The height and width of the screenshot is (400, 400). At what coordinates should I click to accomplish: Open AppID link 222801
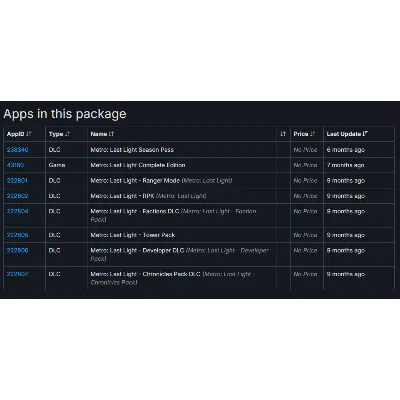pos(17,180)
